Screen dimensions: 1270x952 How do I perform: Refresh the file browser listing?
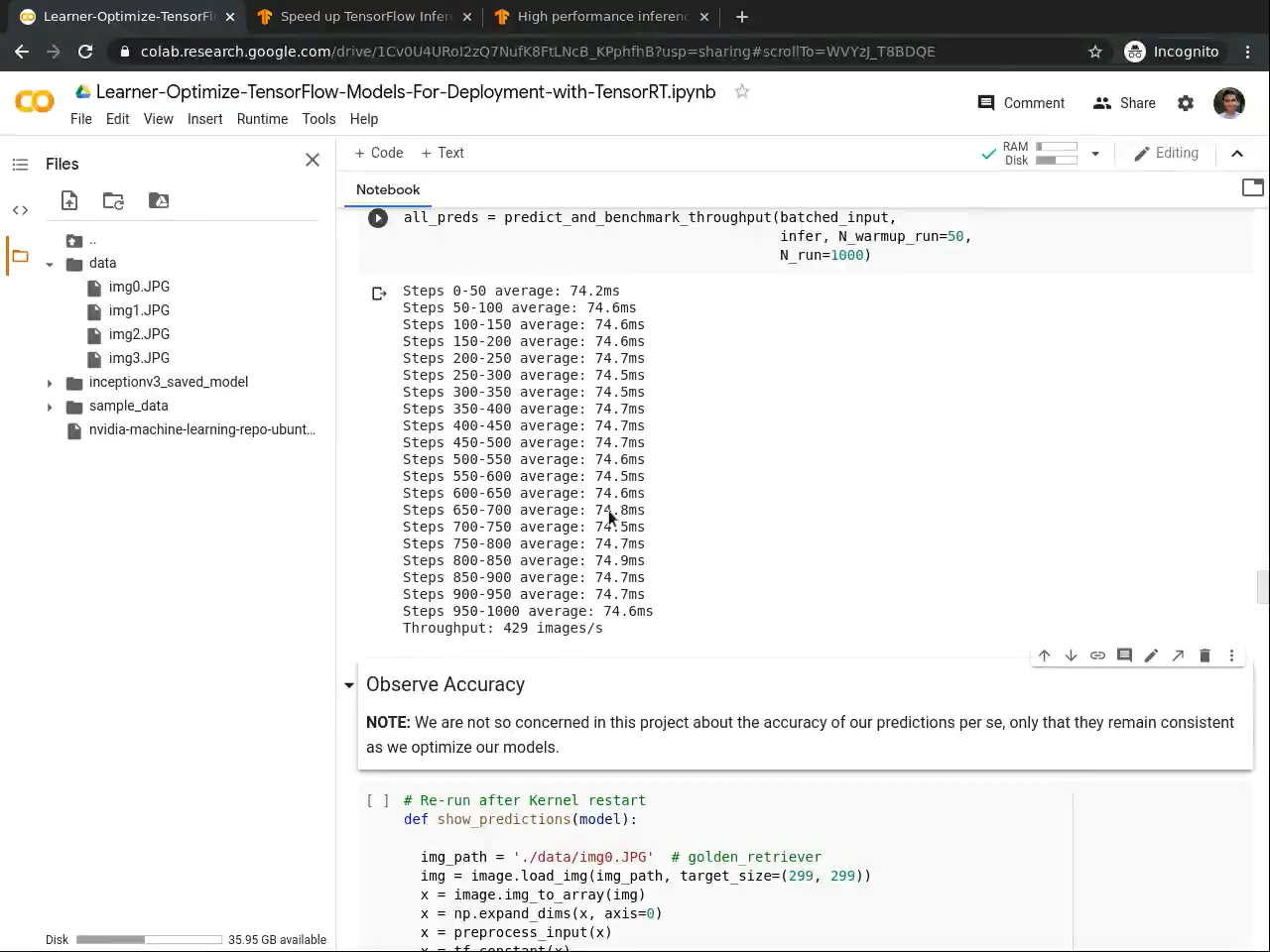[x=114, y=201]
